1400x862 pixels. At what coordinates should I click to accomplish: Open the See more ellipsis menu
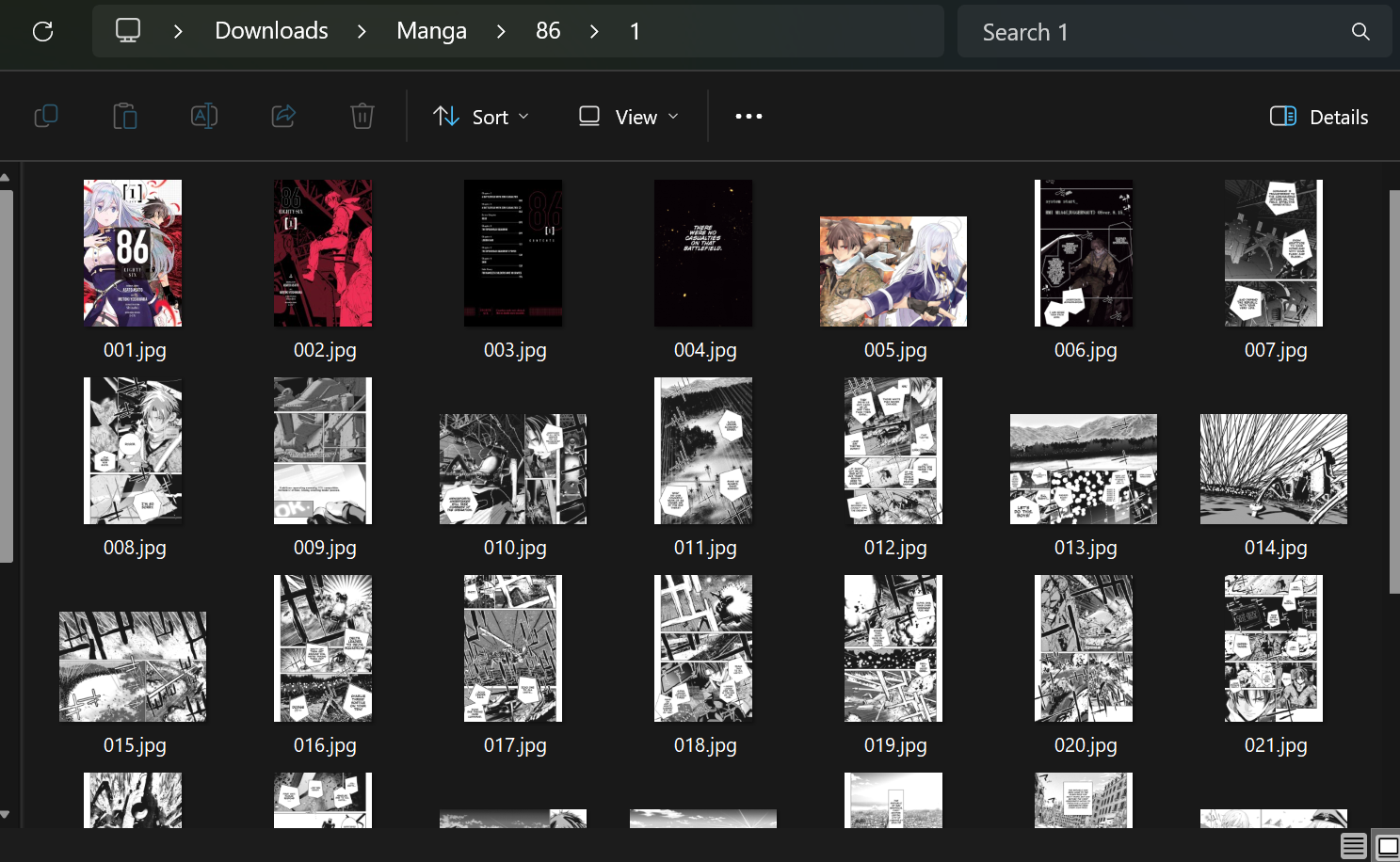tap(748, 117)
